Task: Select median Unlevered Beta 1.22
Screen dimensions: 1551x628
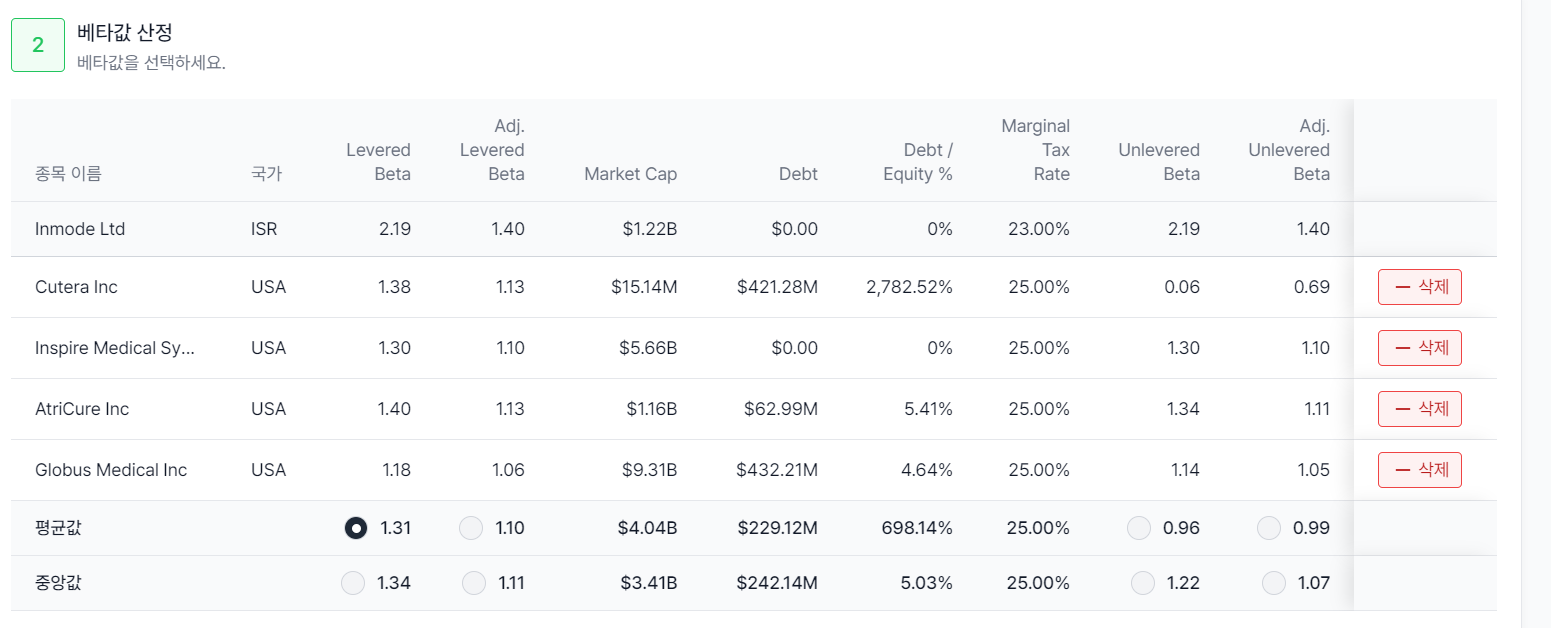Action: pyautogui.click(x=1142, y=583)
